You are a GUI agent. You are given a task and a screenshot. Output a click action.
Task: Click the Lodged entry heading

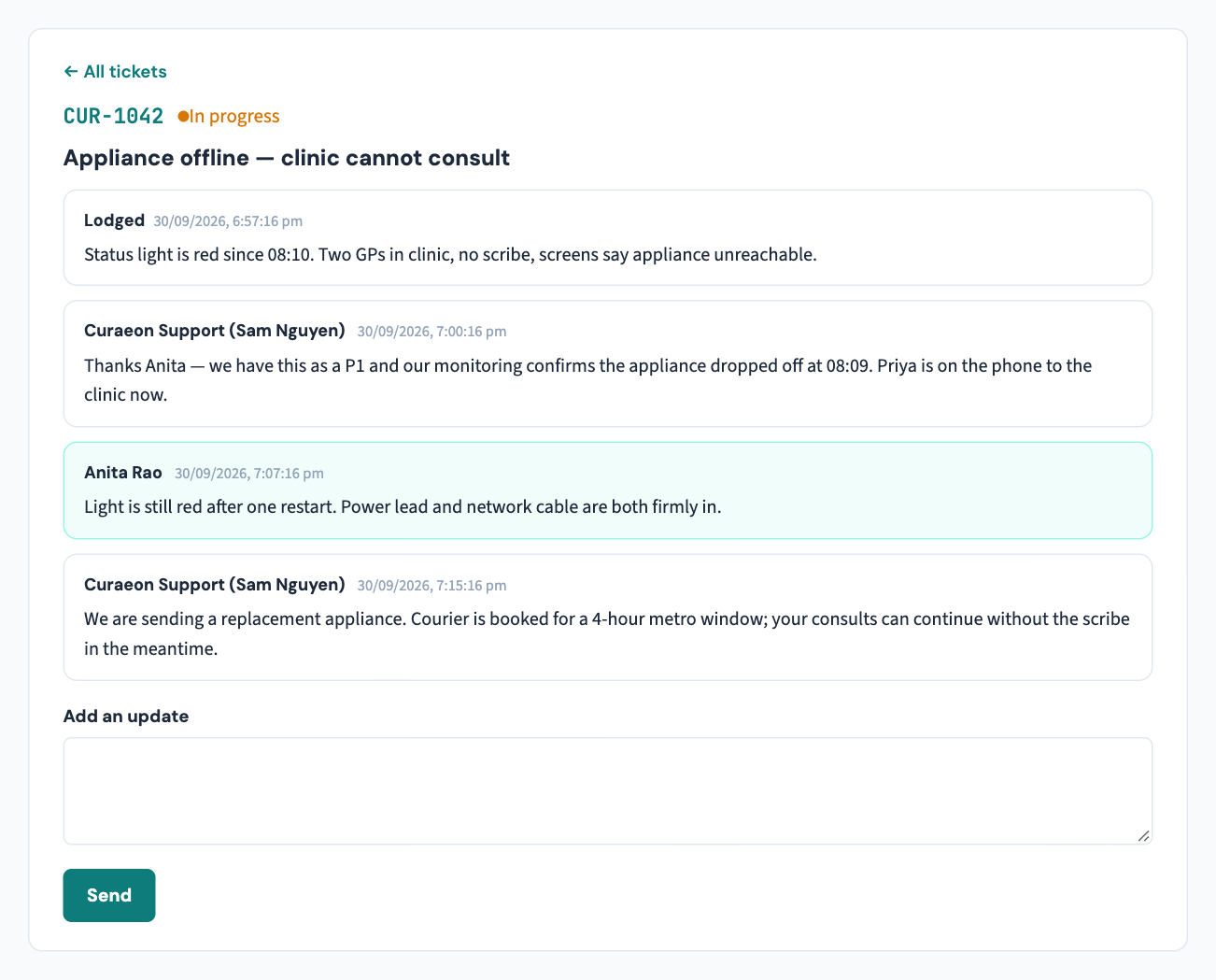[114, 220]
